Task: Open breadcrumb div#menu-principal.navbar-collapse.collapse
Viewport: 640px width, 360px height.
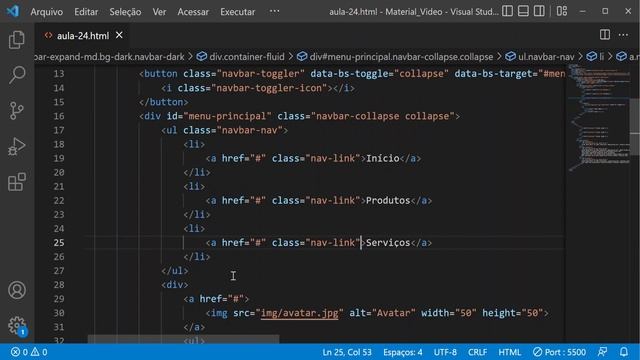Action: pos(395,57)
